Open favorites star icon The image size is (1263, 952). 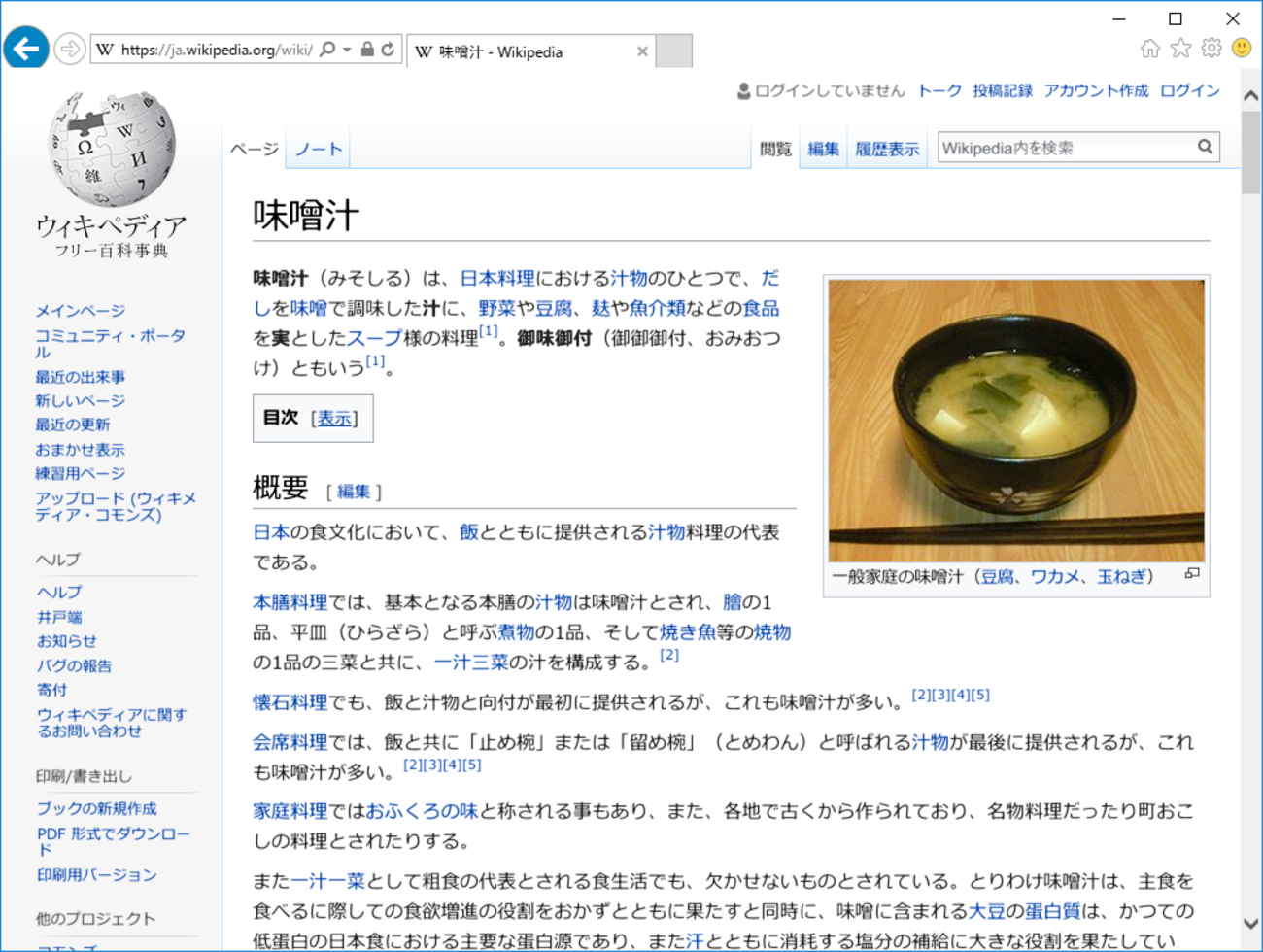pos(1180,49)
